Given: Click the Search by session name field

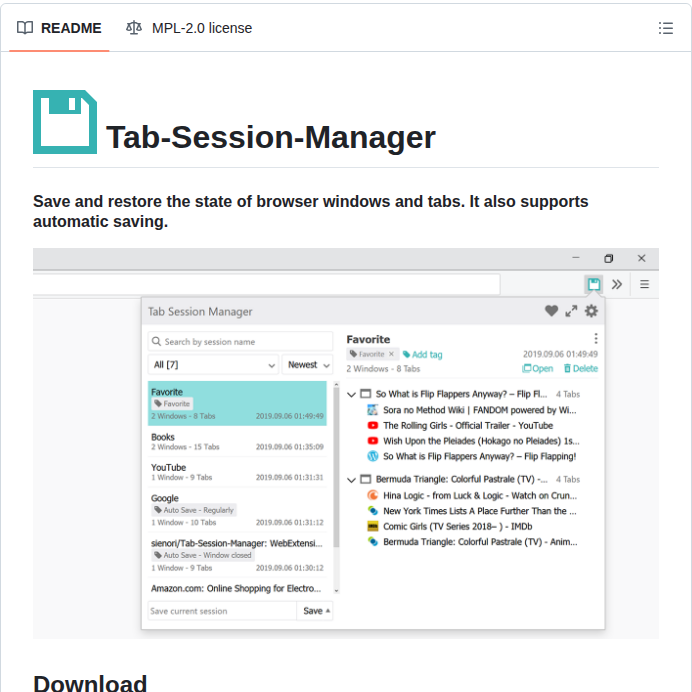Looking at the screenshot, I should coord(240,342).
